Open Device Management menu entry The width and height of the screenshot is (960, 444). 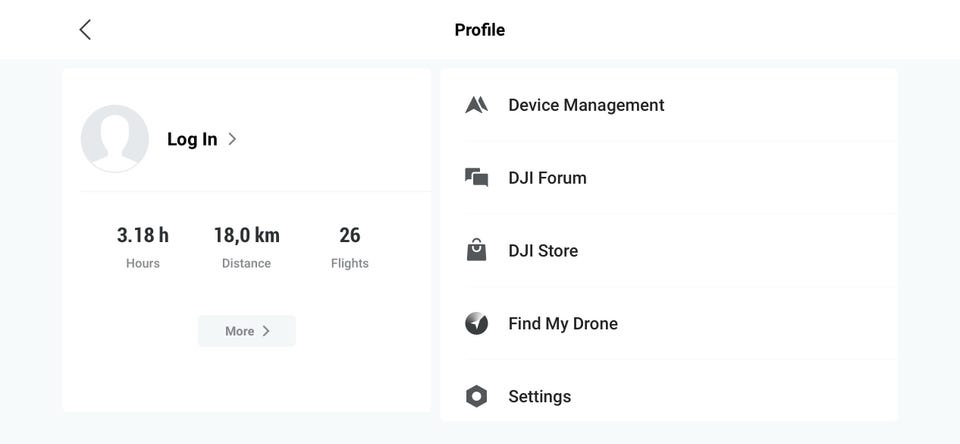(x=669, y=105)
